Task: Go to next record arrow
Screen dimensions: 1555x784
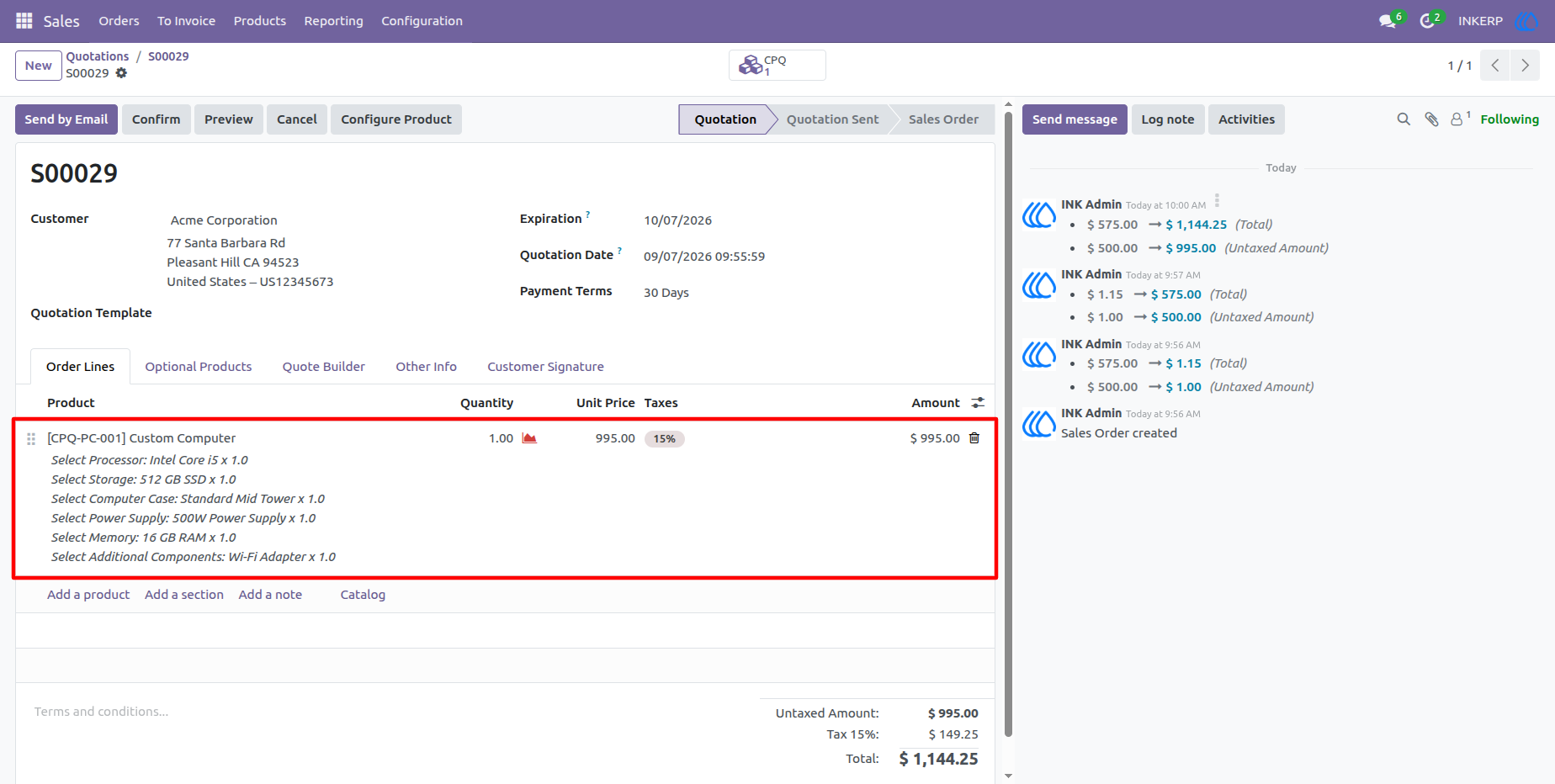Action: click(1525, 65)
